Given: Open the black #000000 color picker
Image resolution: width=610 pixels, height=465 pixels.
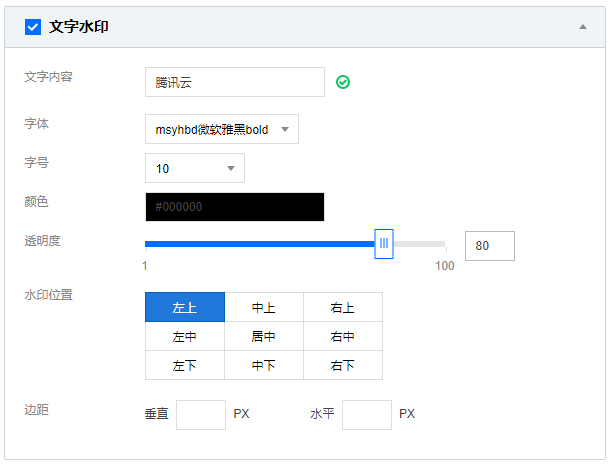Looking at the screenshot, I should point(235,207).
